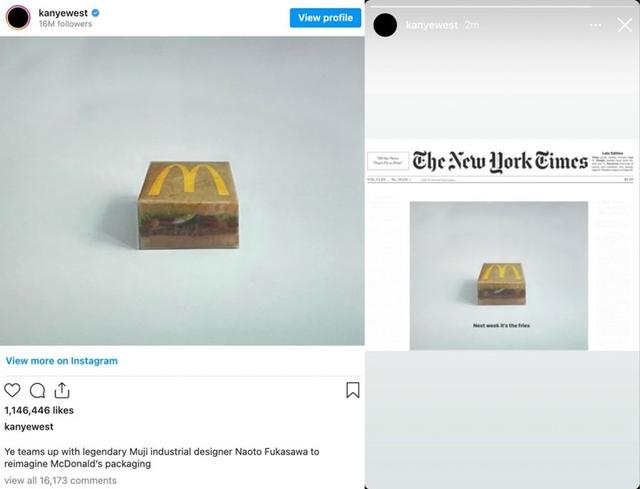Save the post with the bookmark icon

(352, 390)
